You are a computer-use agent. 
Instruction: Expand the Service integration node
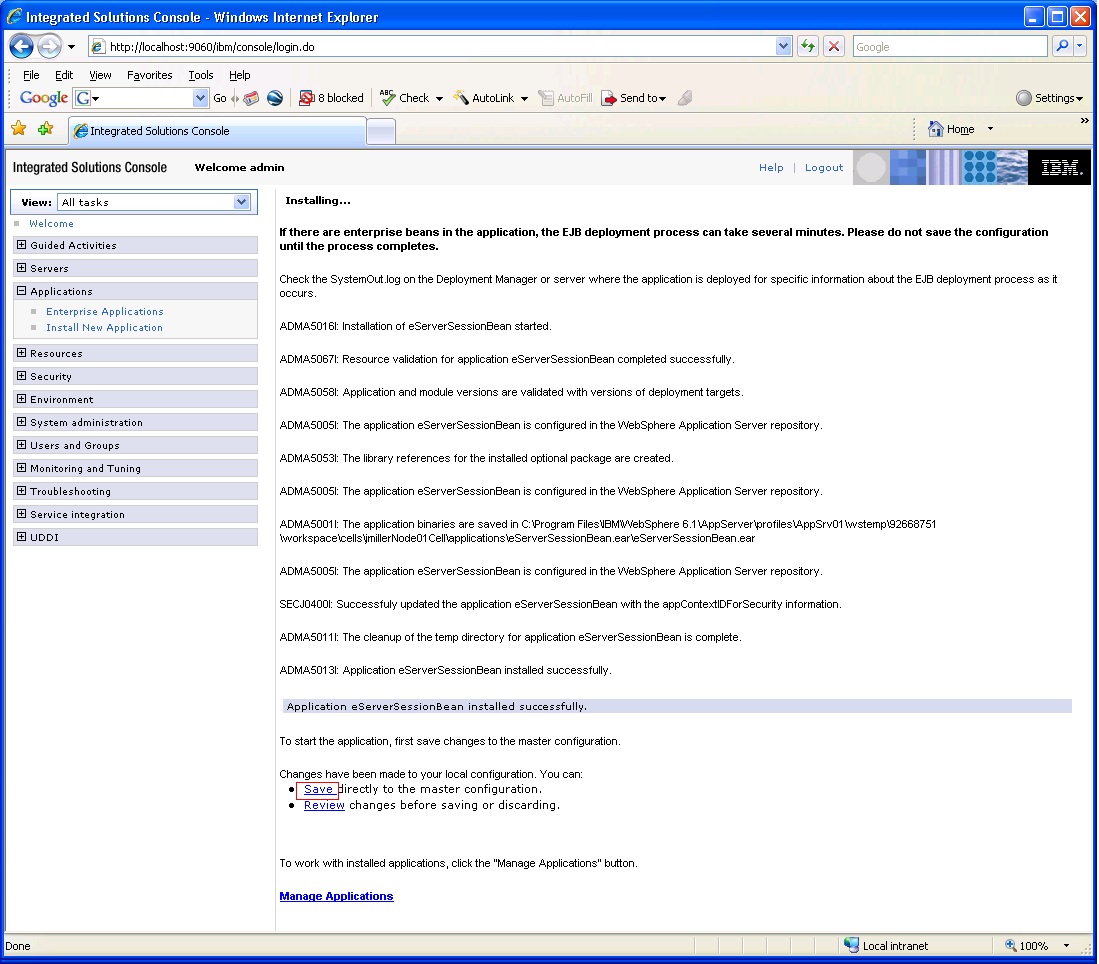coord(21,514)
